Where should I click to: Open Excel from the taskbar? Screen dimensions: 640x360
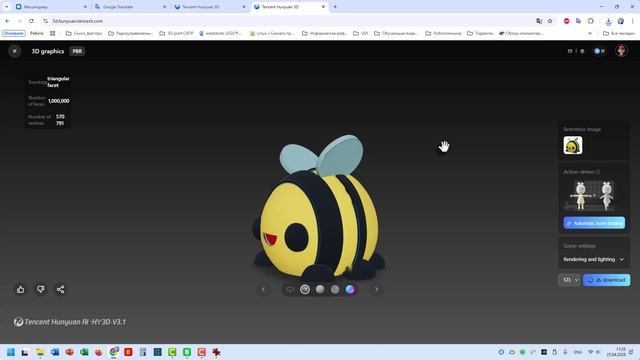[x=84, y=352]
